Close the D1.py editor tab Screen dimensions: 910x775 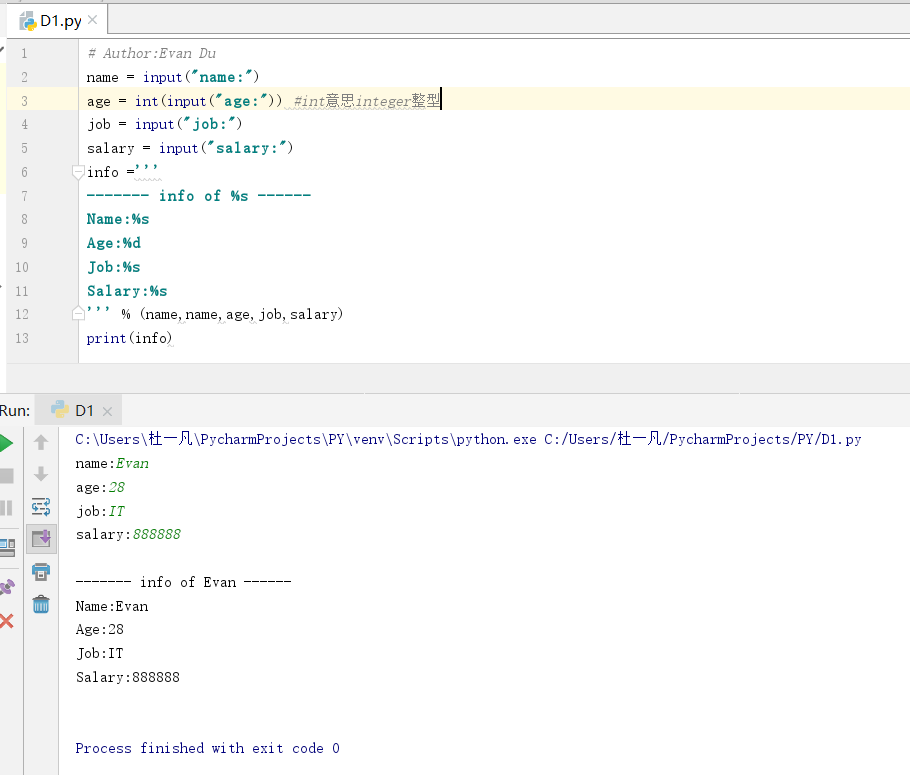[x=93, y=21]
